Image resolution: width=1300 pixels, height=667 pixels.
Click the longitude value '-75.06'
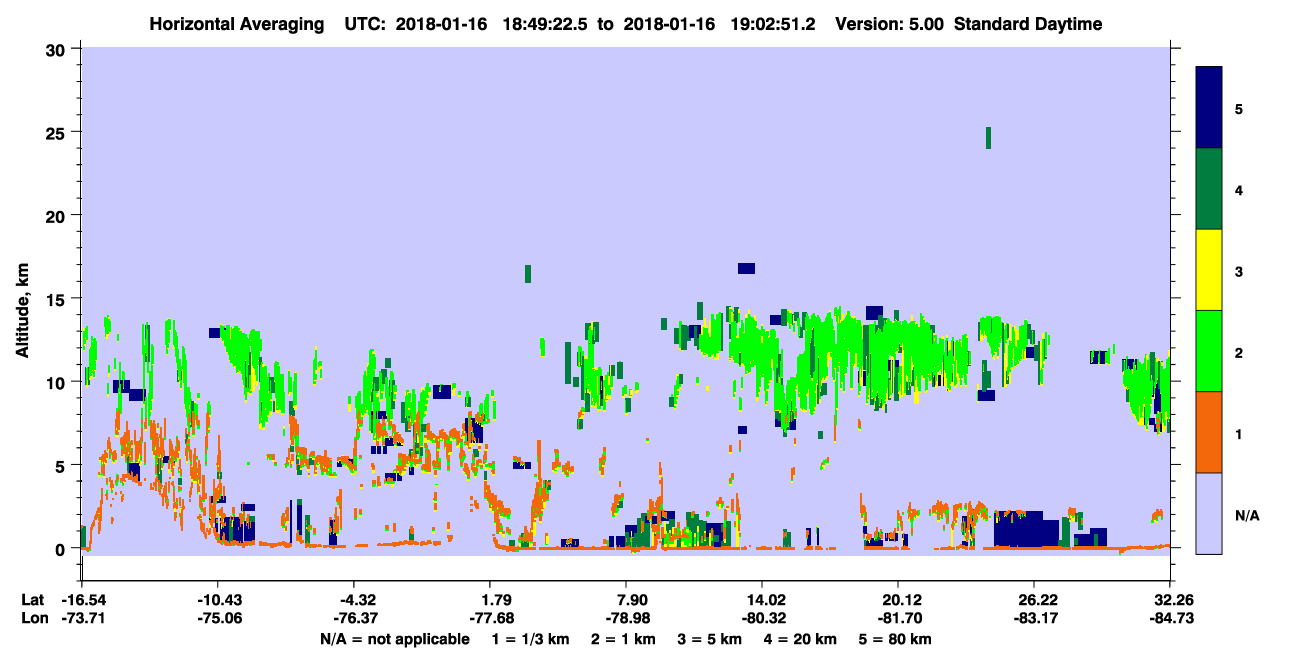click(218, 618)
